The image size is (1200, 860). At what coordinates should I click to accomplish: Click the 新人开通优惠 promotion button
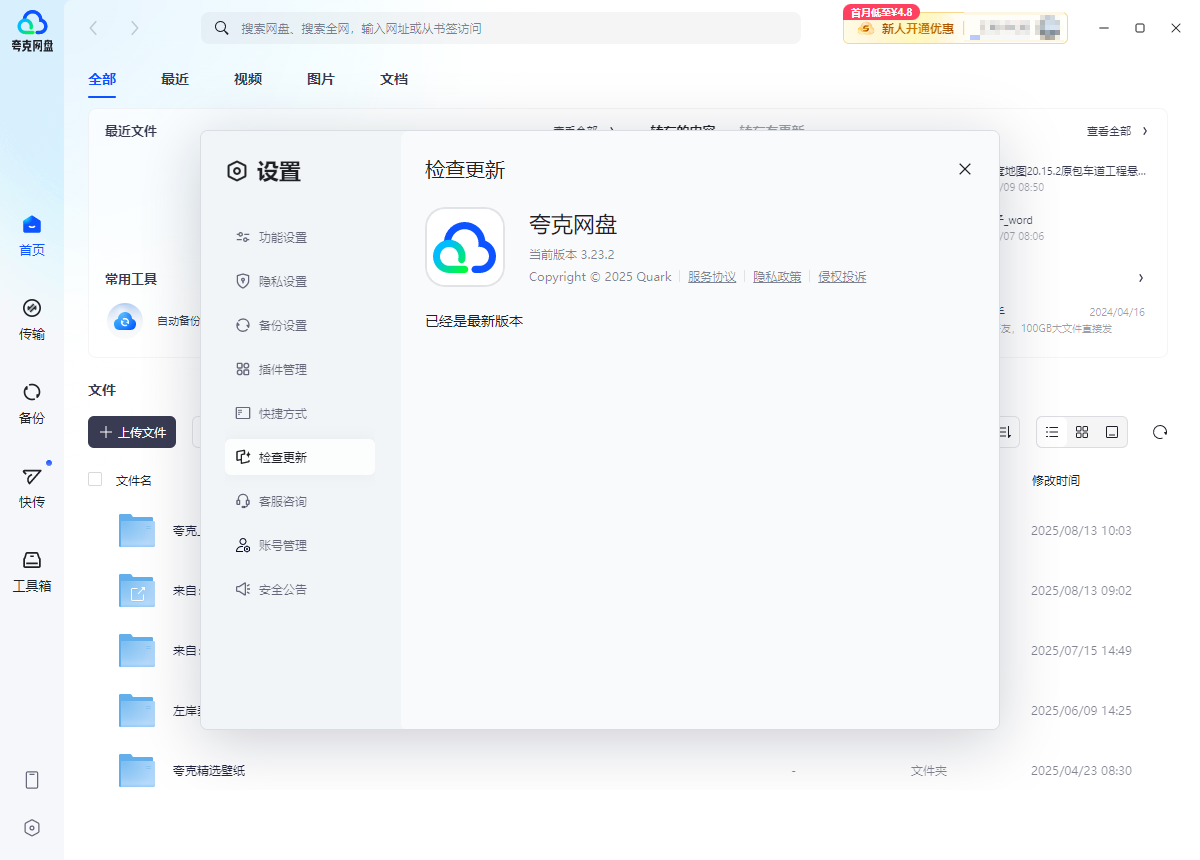(x=905, y=28)
